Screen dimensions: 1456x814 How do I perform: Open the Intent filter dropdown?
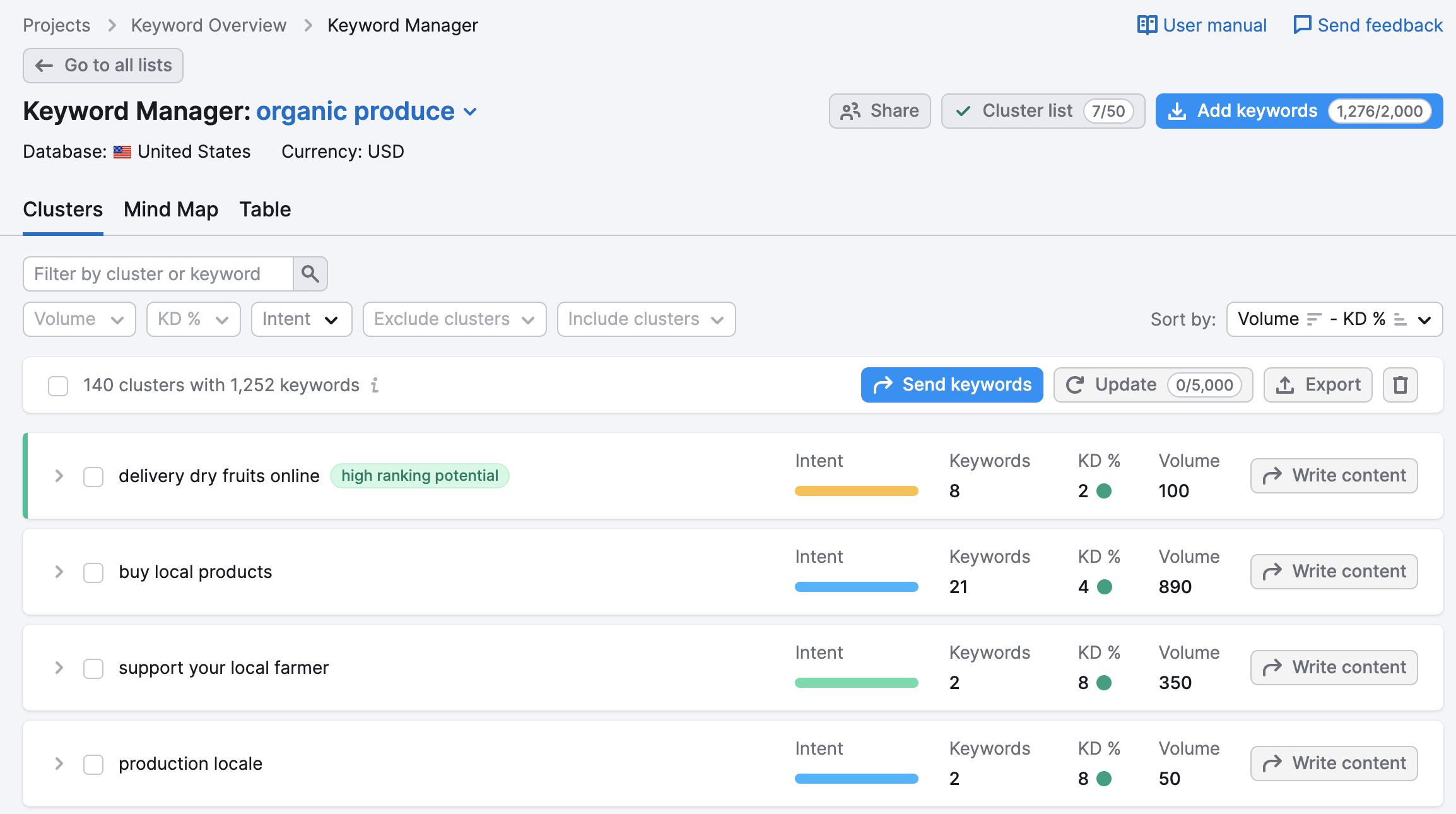[299, 319]
